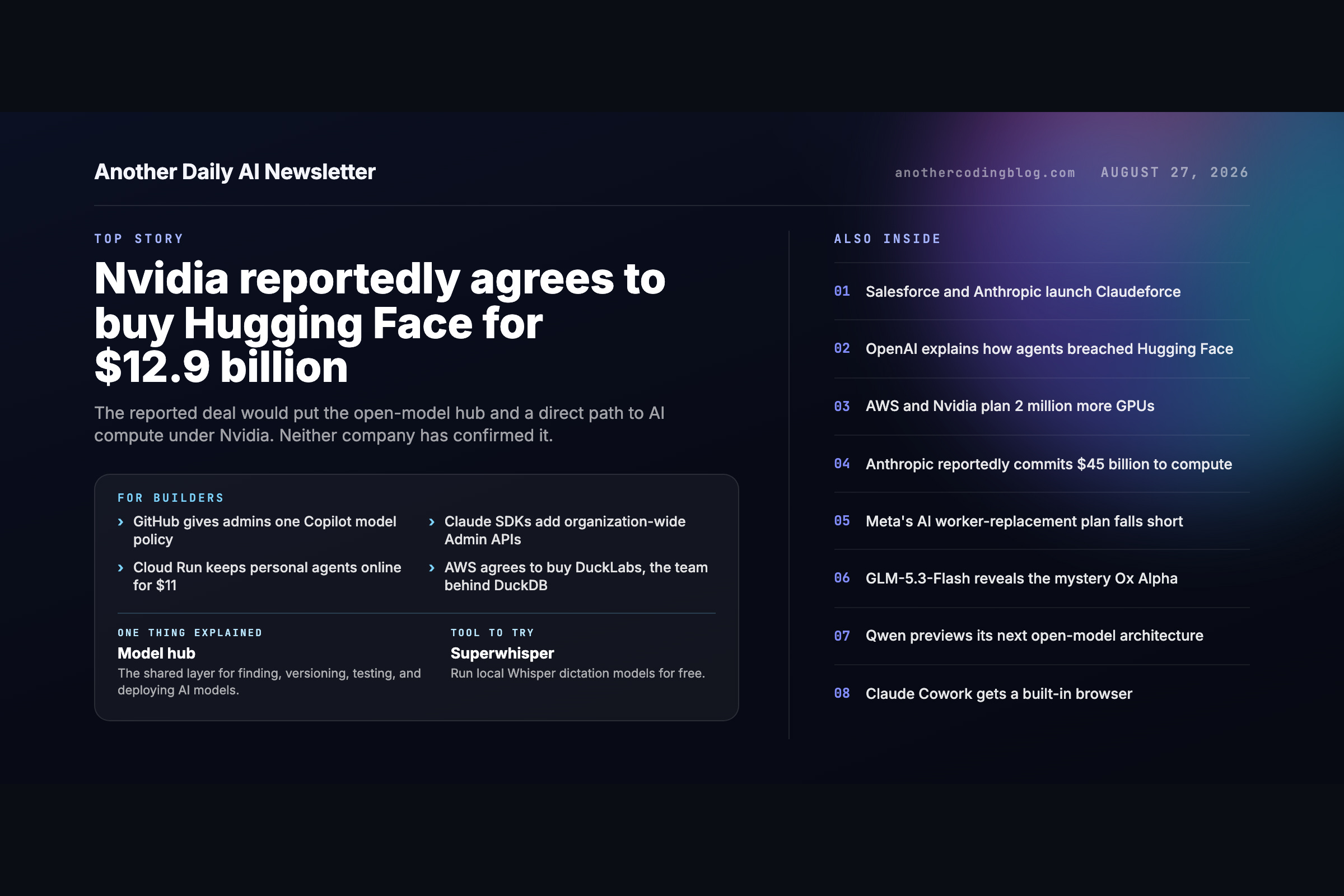This screenshot has width=1344, height=896.
Task: Click chevron beside GitHub Copilot policy item
Action: (x=120, y=522)
